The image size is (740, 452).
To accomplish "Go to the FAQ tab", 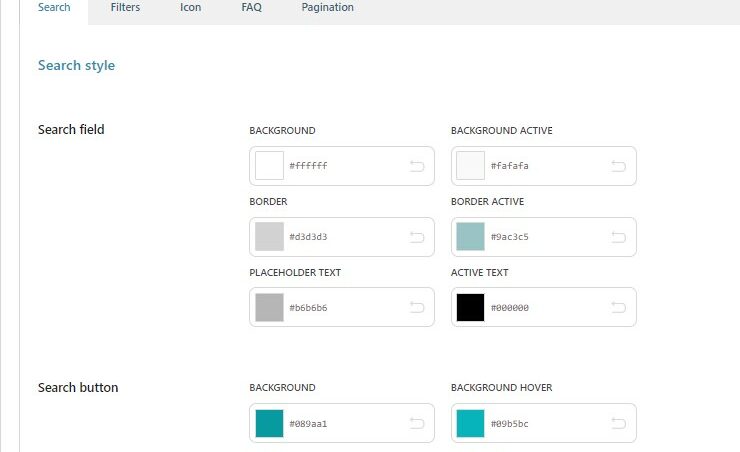I will [251, 8].
